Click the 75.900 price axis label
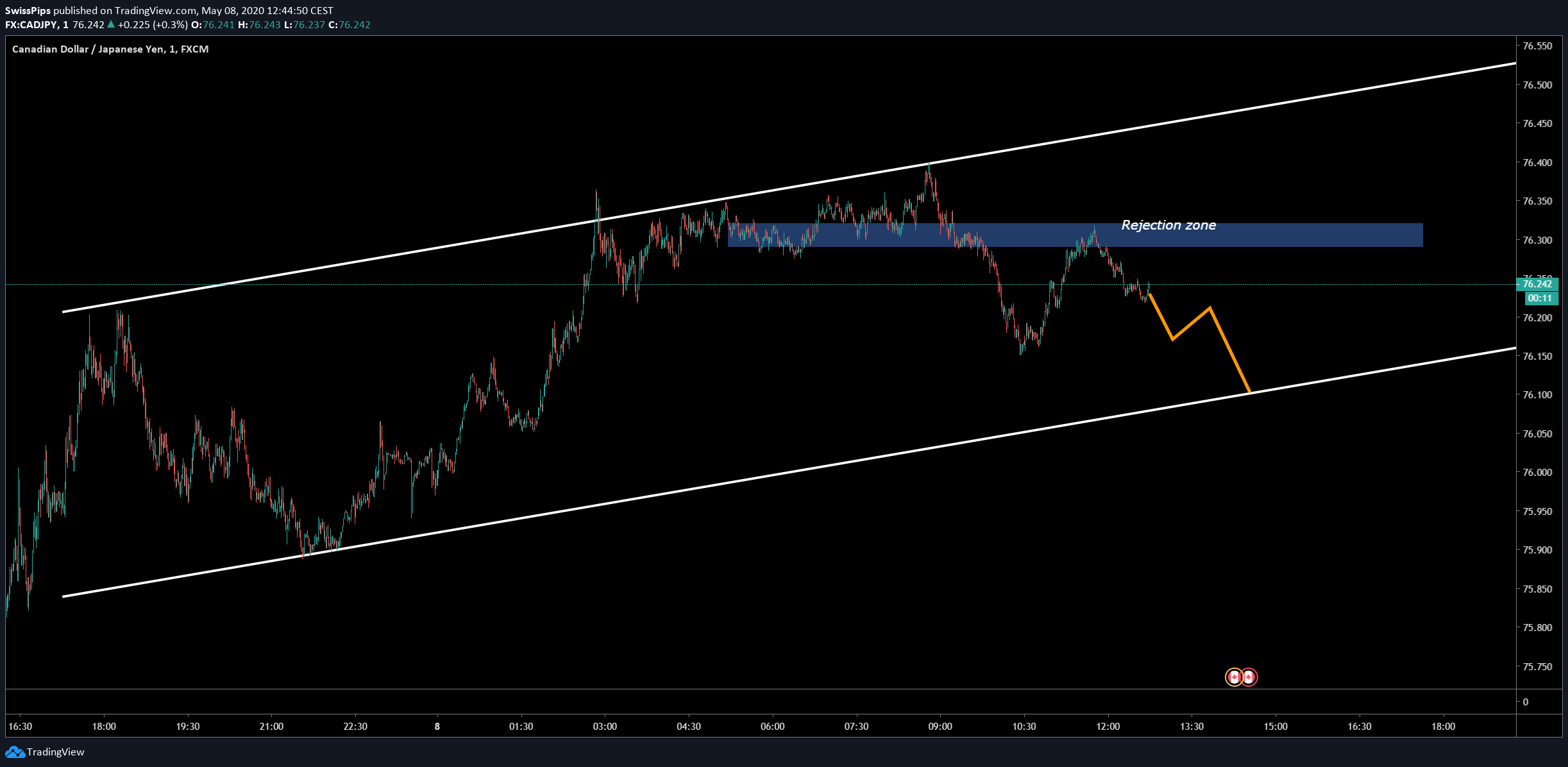1568x767 pixels. [1537, 550]
